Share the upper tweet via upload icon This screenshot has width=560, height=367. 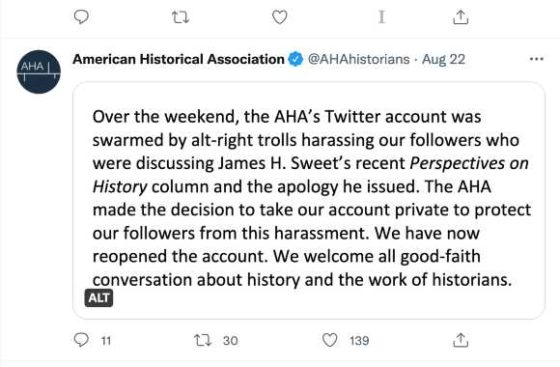[460, 17]
